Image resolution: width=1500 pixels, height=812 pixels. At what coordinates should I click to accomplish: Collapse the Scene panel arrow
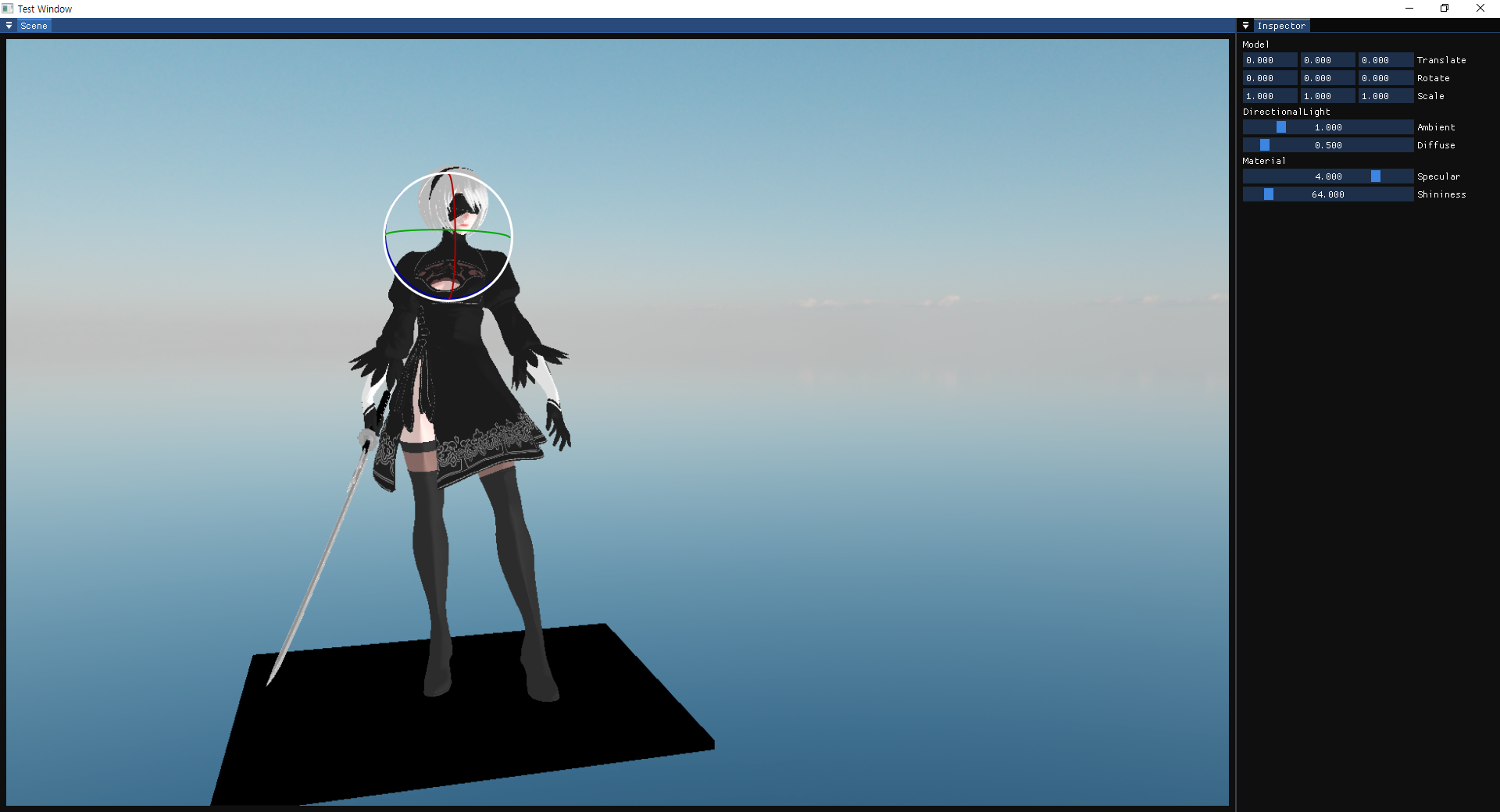click(9, 26)
